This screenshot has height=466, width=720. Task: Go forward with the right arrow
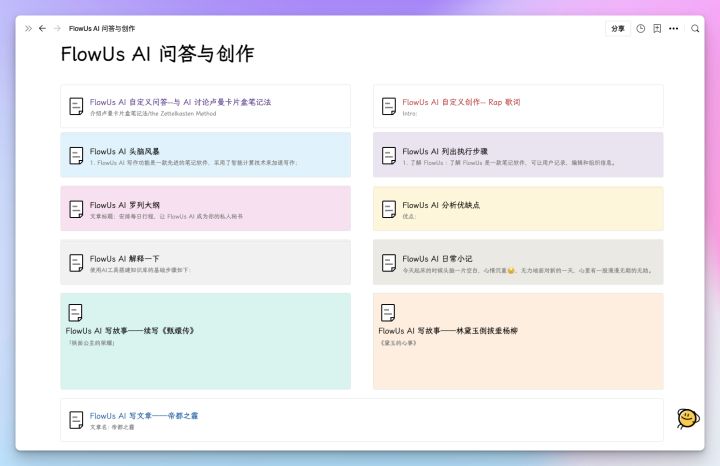click(x=57, y=28)
